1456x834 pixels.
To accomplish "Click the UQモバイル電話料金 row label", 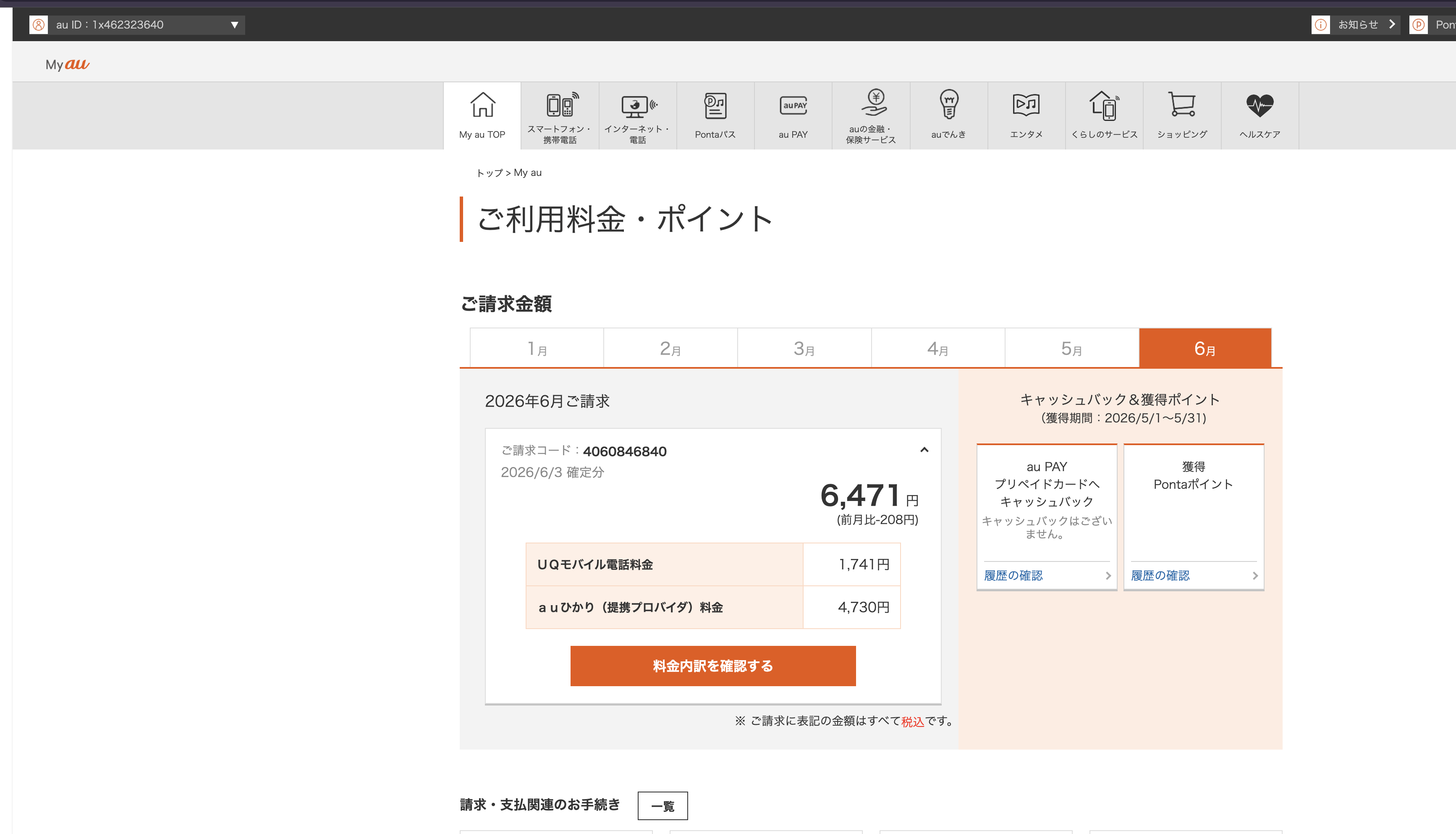I will (595, 565).
